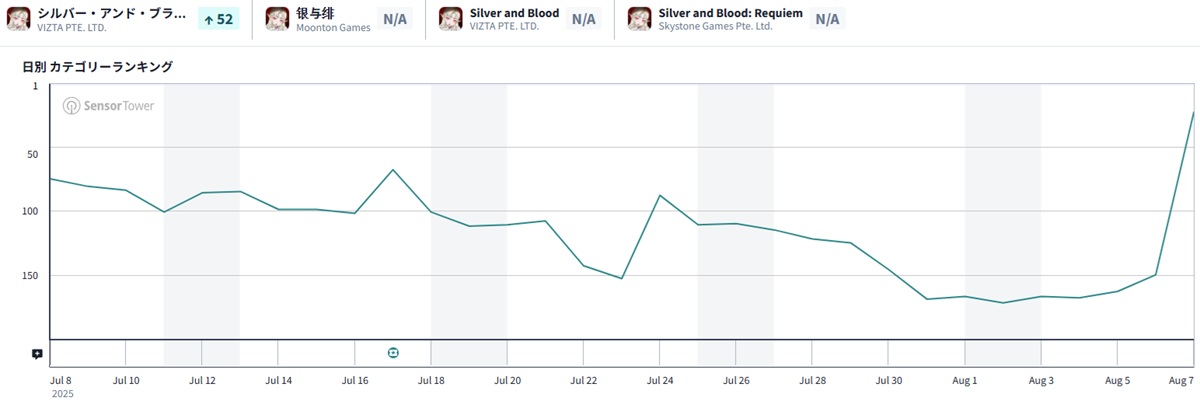Click the Moonton Games publisher name
This screenshot has height=401, width=1200.
click(x=333, y=27)
